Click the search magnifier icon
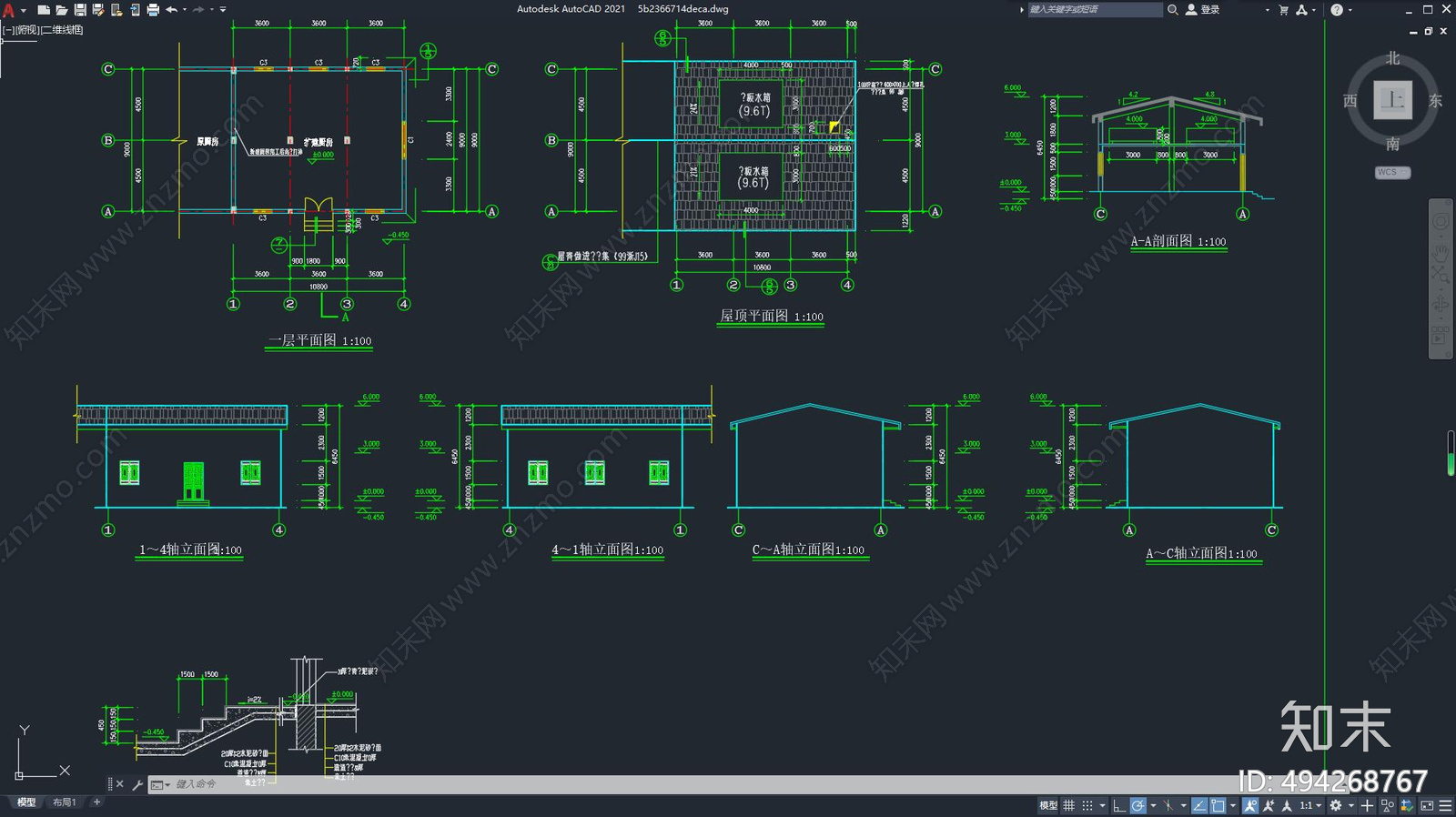This screenshot has width=1456, height=817. pyautogui.click(x=1173, y=9)
